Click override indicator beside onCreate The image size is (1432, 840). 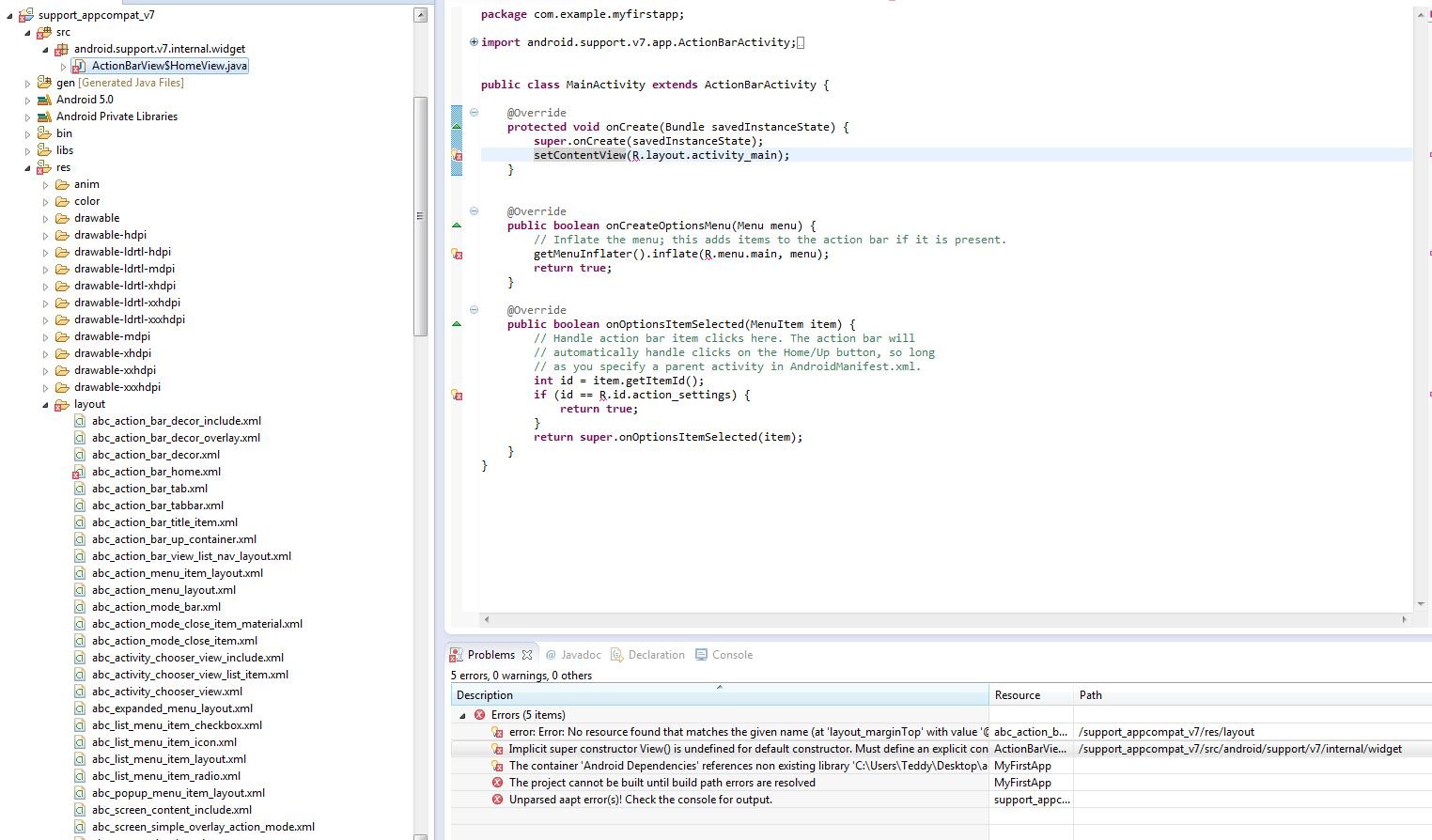tap(457, 126)
